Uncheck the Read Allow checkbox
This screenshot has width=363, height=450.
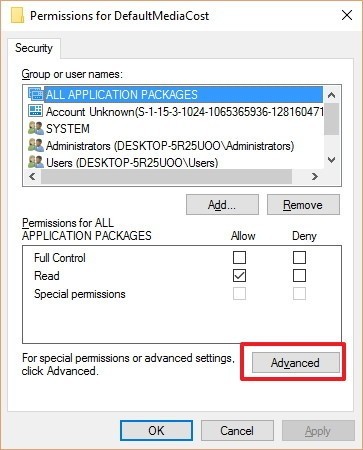239,276
